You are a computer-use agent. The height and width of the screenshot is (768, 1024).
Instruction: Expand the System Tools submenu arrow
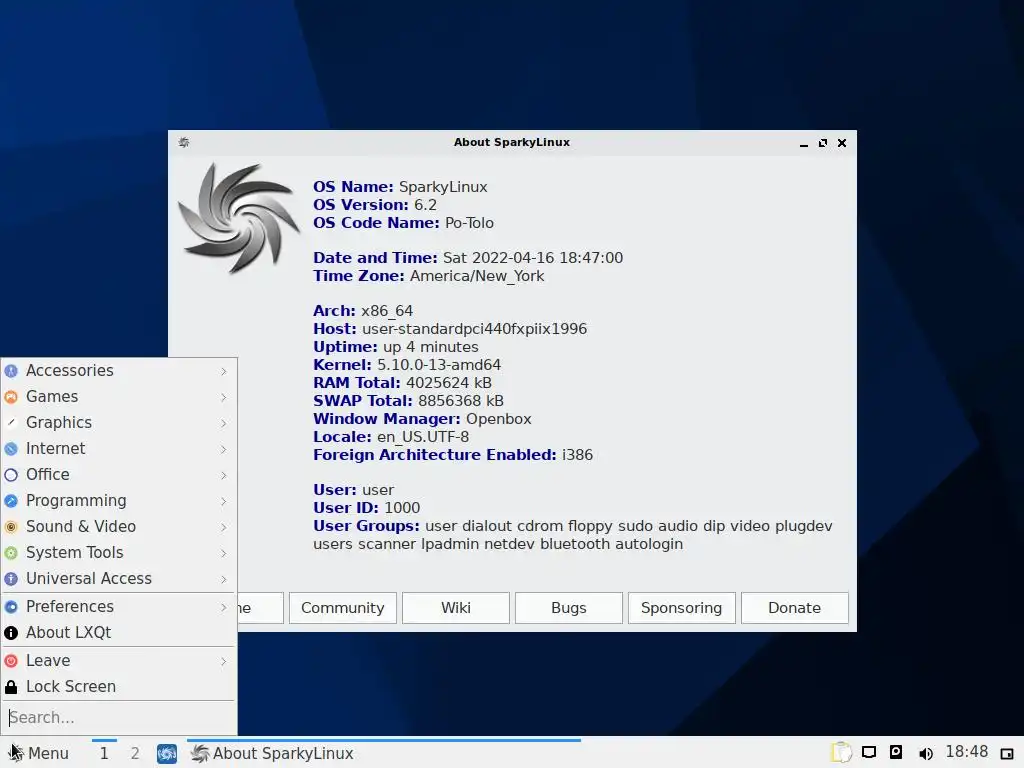(223, 553)
